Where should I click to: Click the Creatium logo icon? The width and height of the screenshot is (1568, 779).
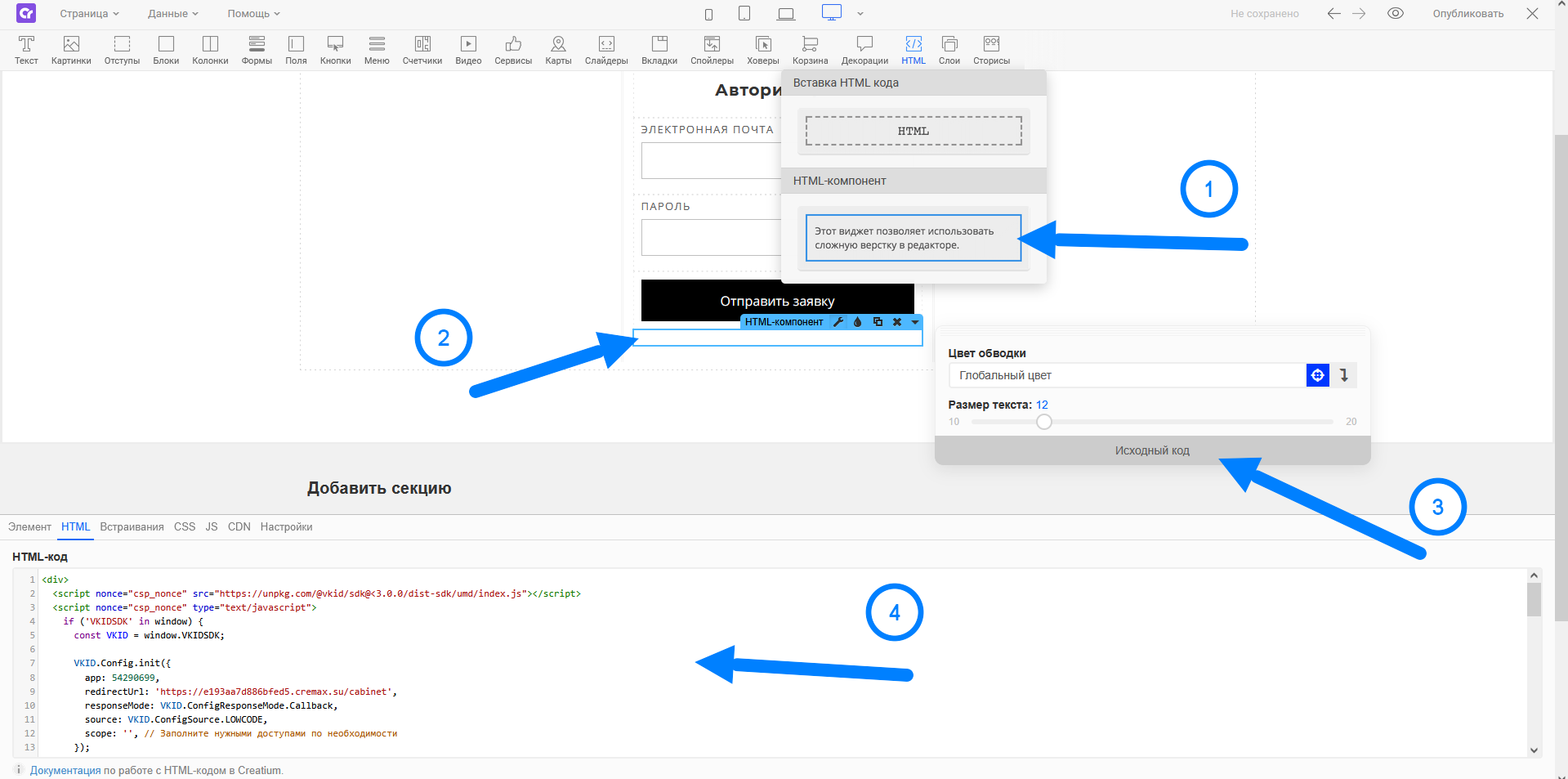click(26, 13)
